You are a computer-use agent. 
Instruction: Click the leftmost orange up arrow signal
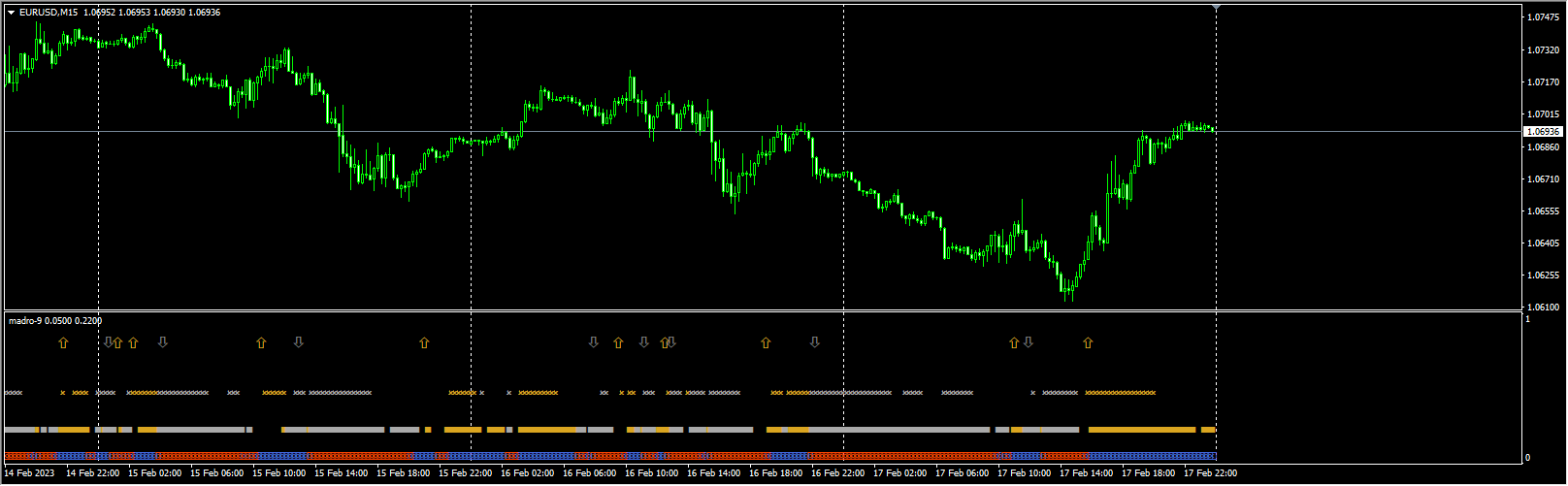(x=63, y=342)
